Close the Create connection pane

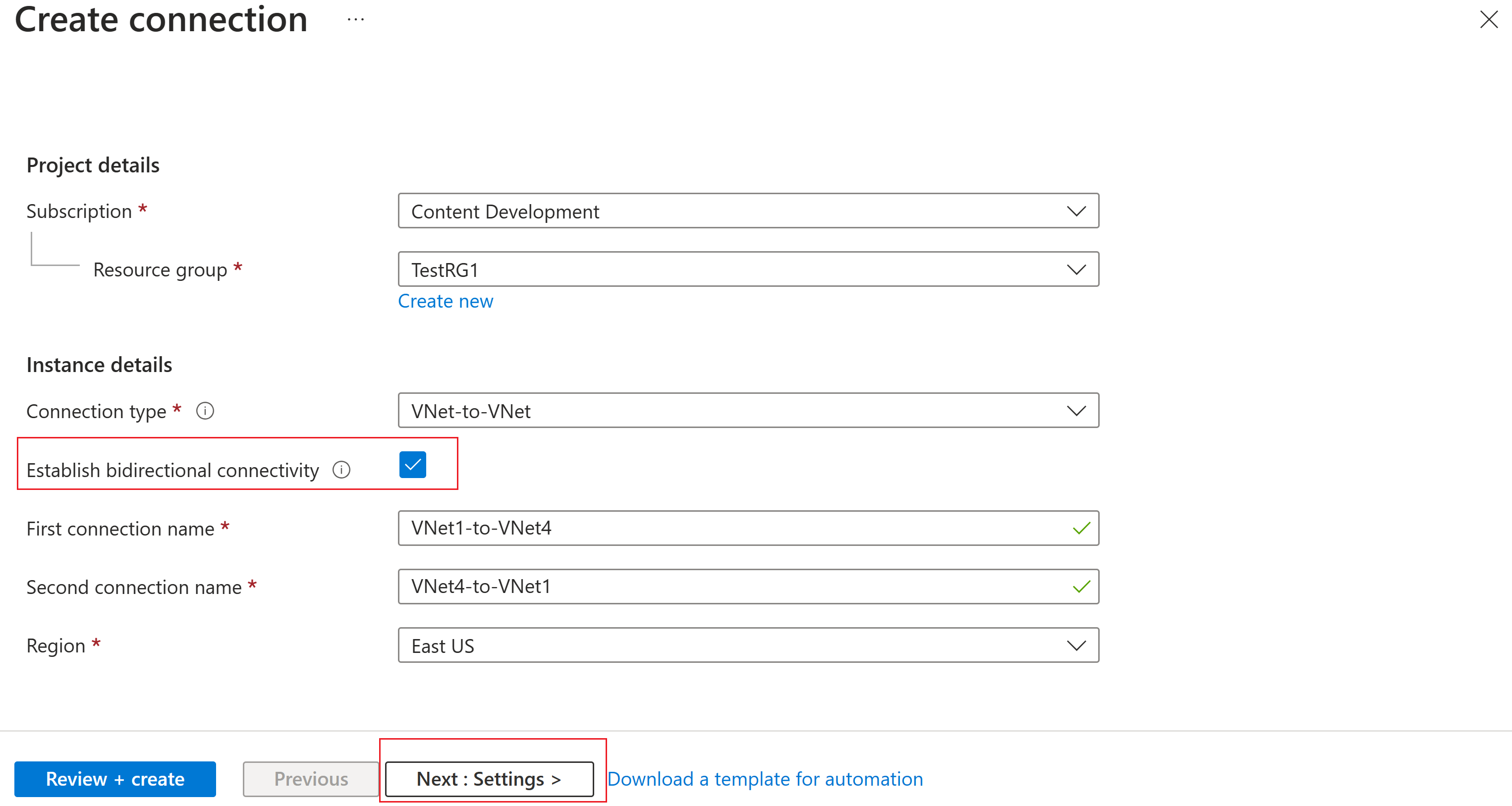[1489, 19]
